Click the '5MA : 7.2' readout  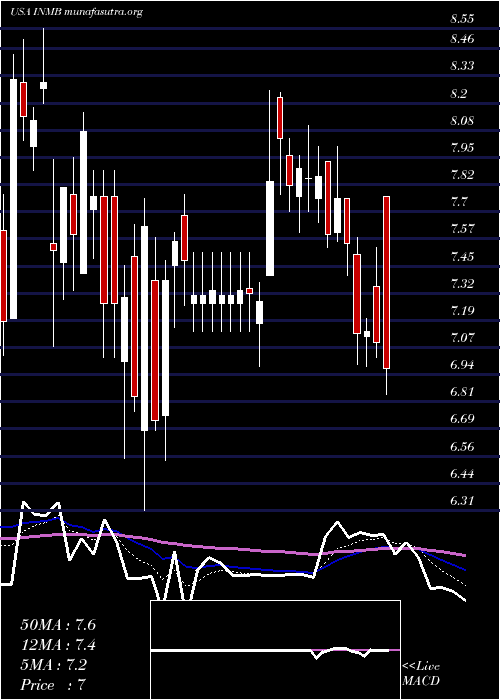coord(54,665)
